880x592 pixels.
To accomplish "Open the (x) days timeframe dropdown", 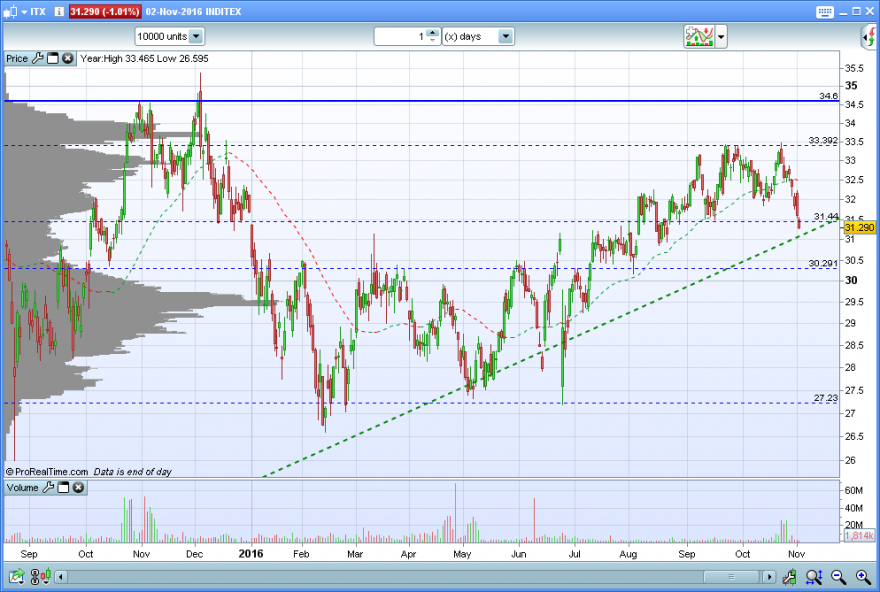I will point(506,36).
